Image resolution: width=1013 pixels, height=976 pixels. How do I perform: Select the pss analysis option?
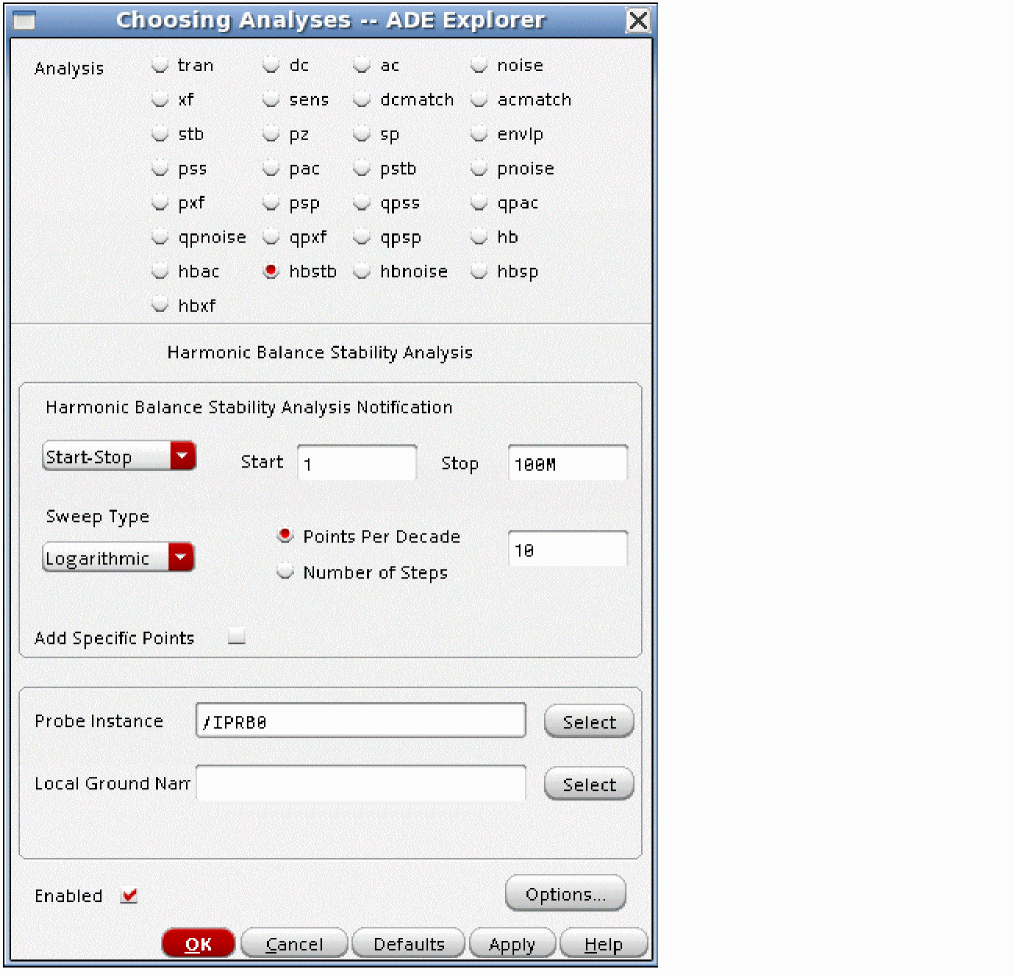point(160,169)
